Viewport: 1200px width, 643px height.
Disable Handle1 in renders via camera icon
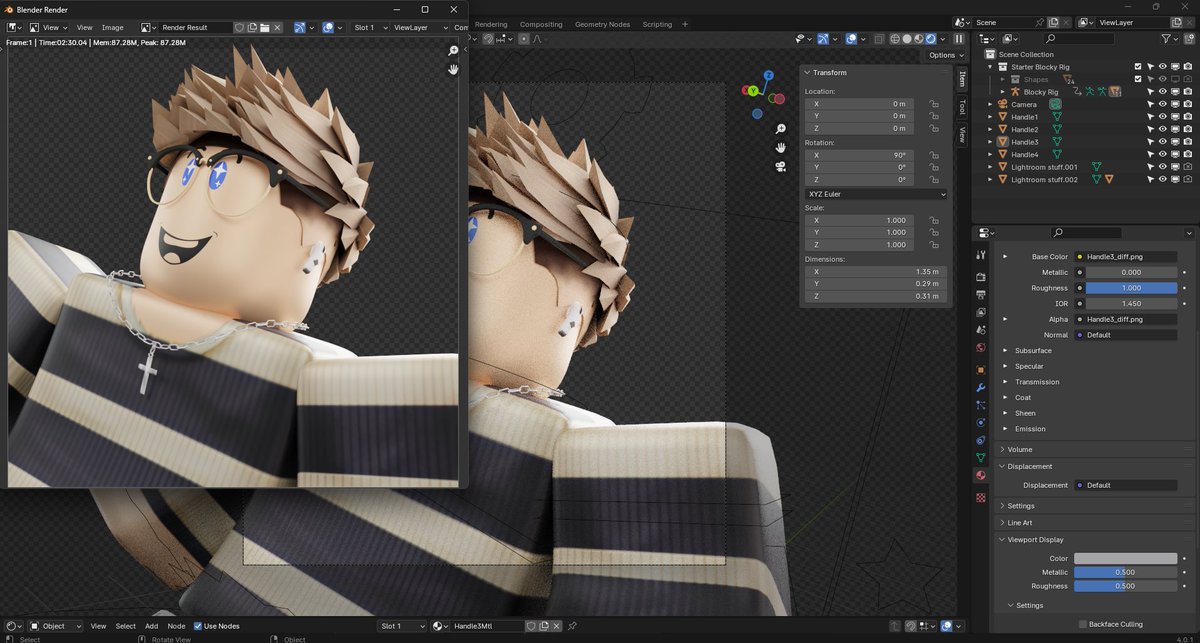pyautogui.click(x=1188, y=117)
